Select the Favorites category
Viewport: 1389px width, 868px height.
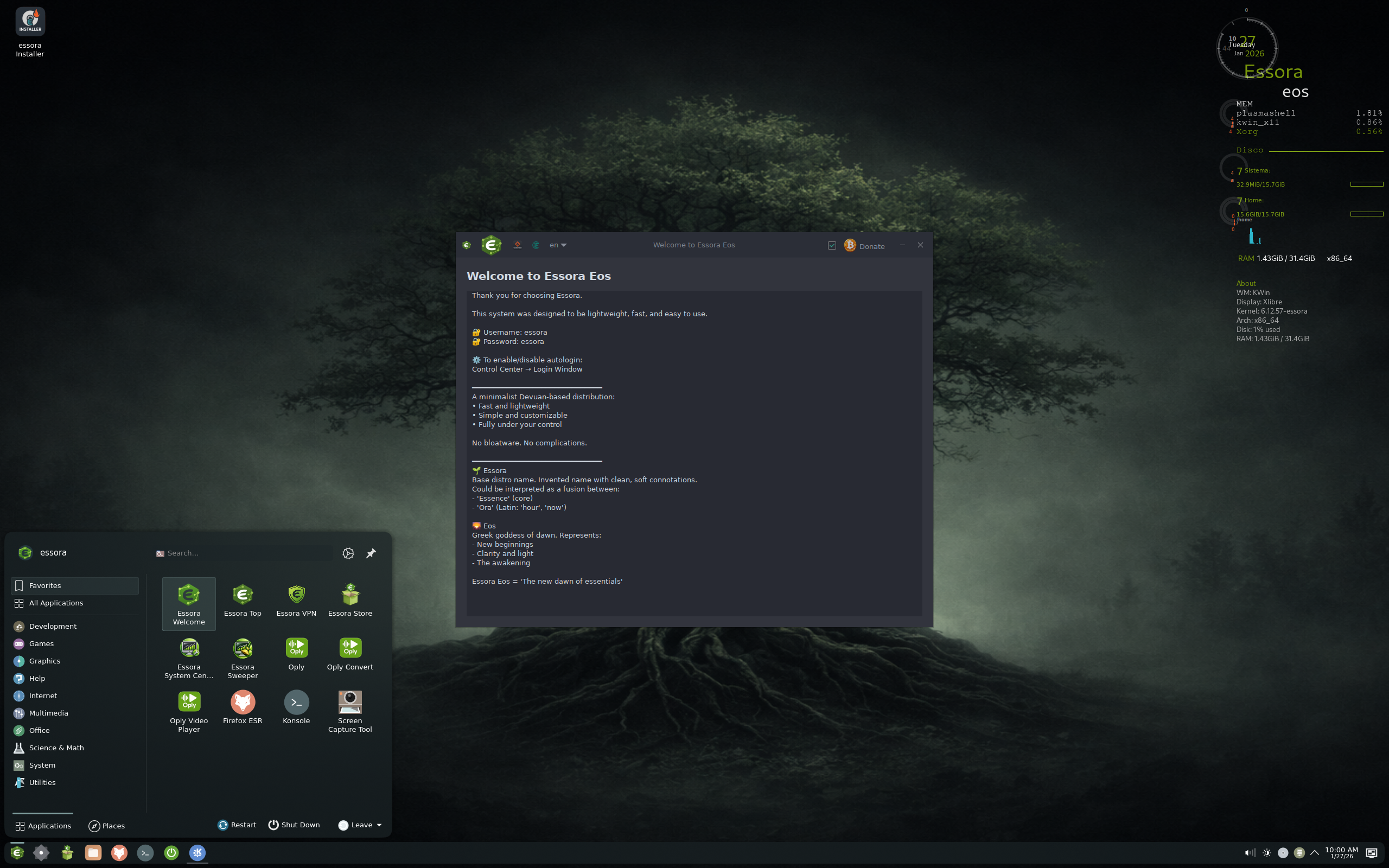(75, 585)
